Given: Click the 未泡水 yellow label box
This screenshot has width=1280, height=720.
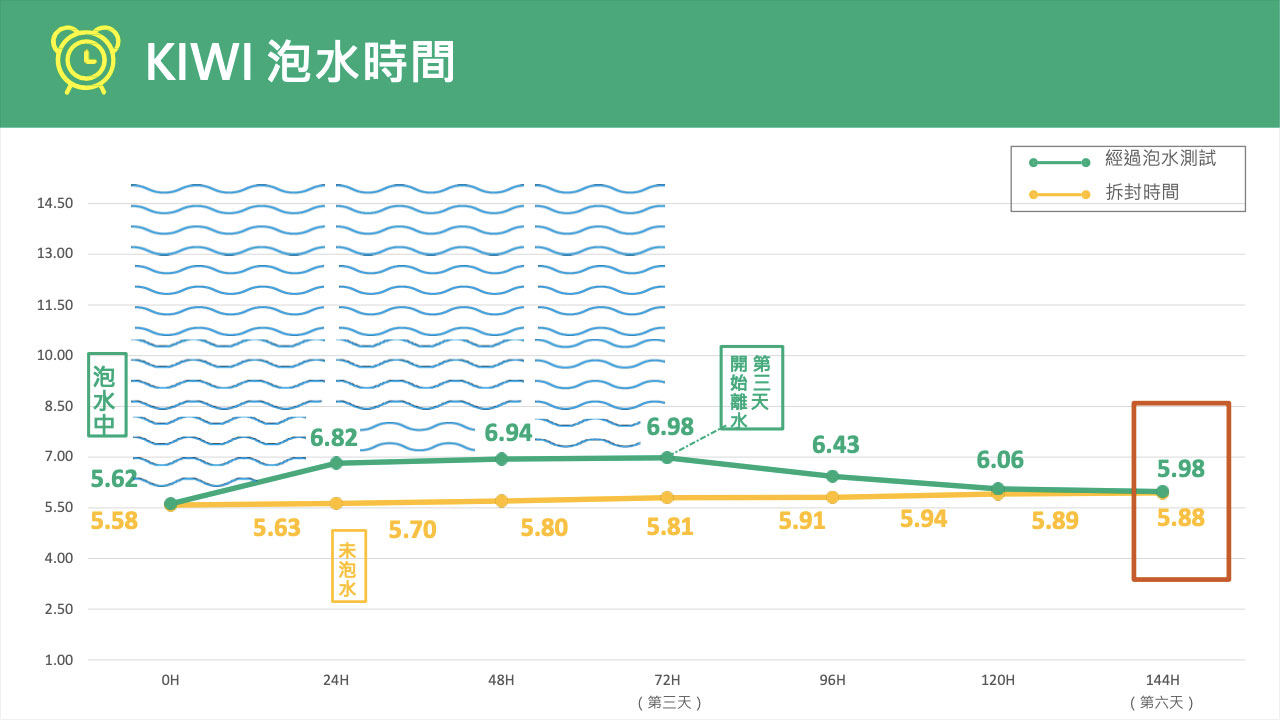Looking at the screenshot, I should tap(348, 566).
